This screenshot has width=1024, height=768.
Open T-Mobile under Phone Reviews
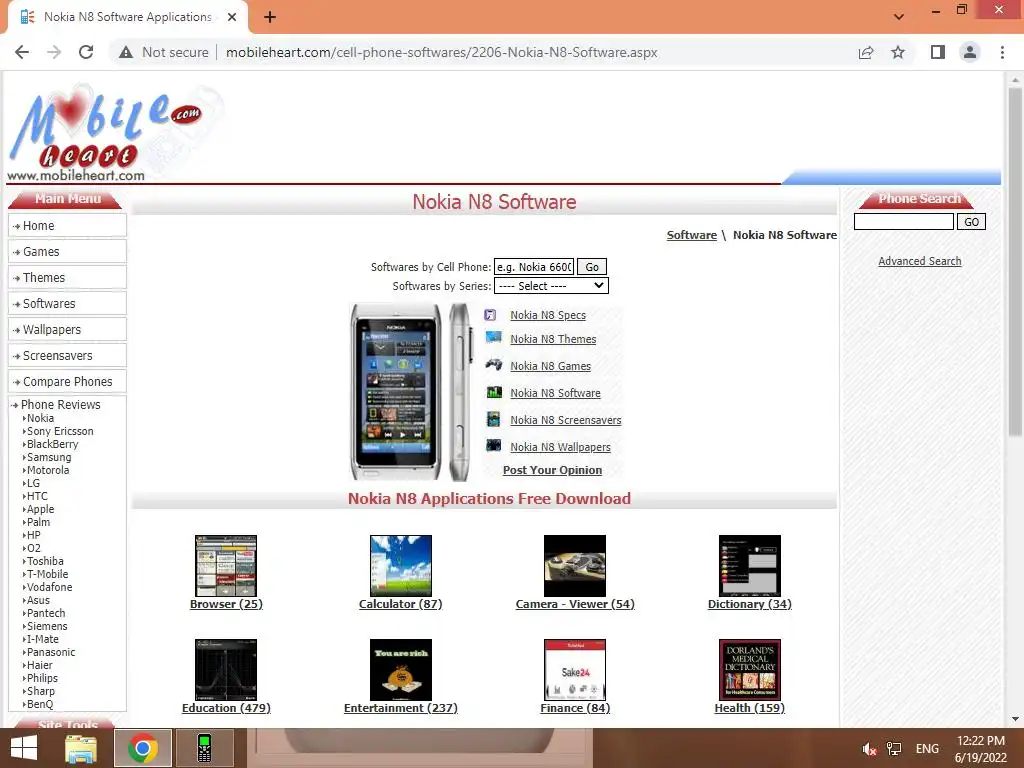[47, 575]
